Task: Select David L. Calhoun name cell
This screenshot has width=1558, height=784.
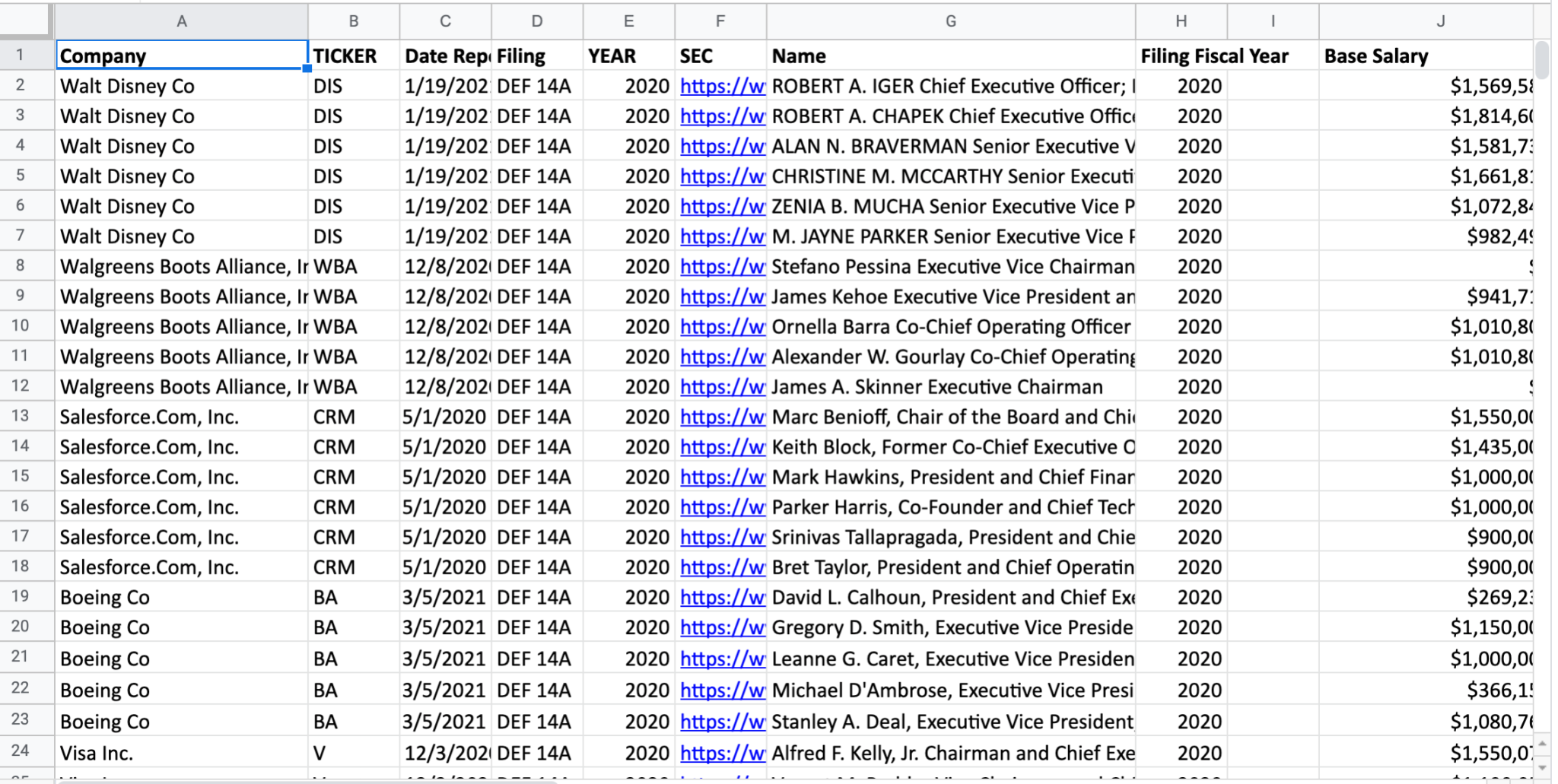Action: pyautogui.click(x=950, y=597)
